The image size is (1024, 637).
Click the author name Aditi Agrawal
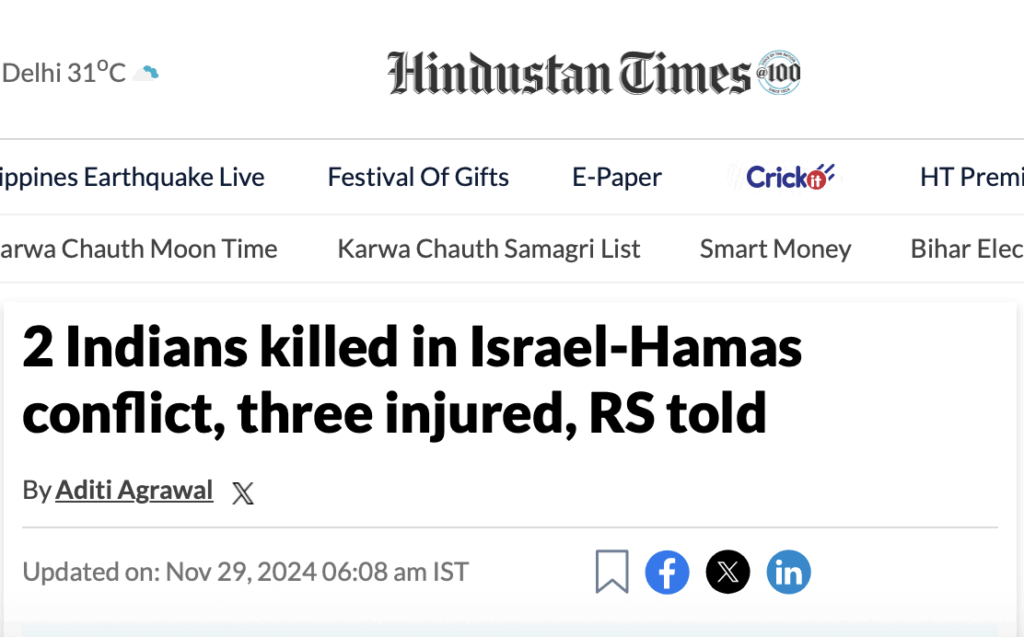coord(134,490)
